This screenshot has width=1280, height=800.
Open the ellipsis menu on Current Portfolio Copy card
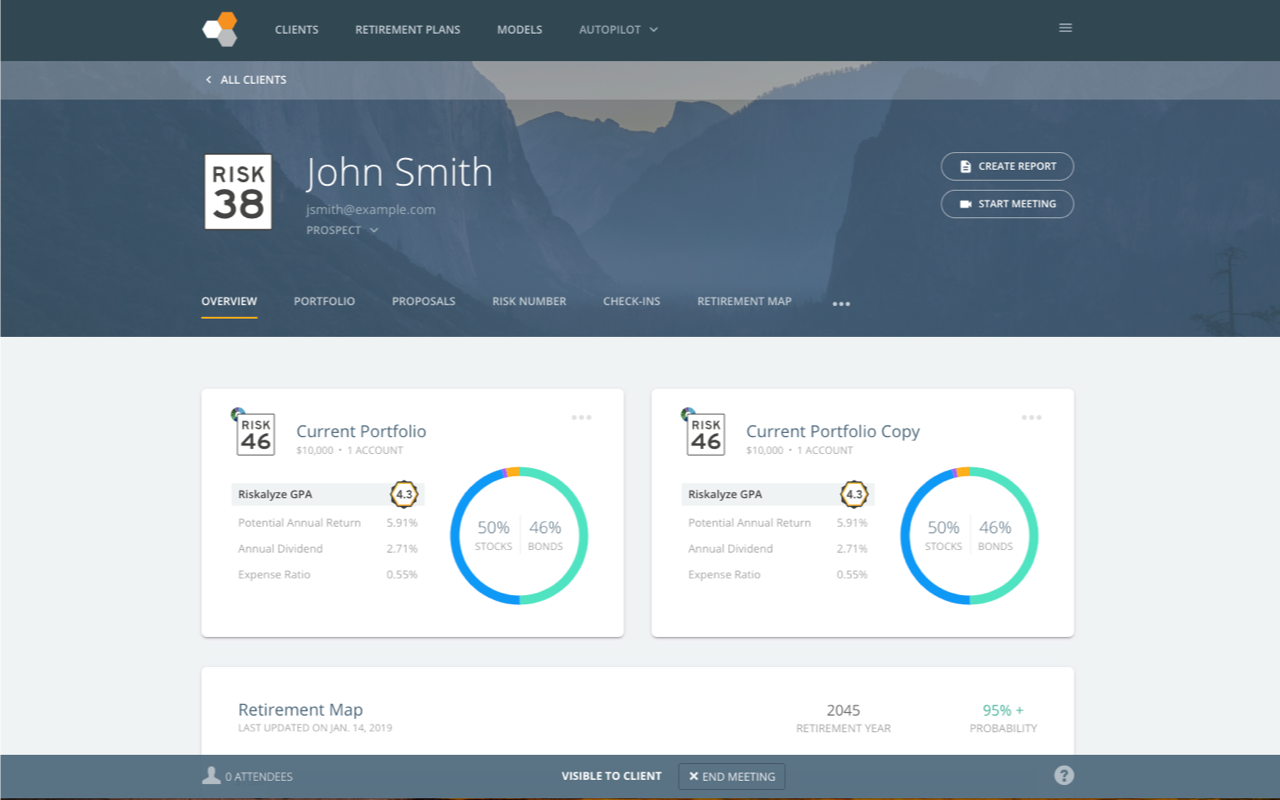click(x=1031, y=417)
